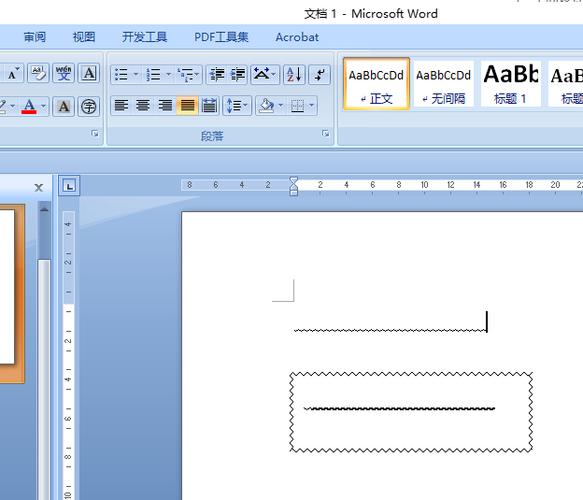Decrease paragraph indent
This screenshot has width=583, height=500.
point(217,74)
